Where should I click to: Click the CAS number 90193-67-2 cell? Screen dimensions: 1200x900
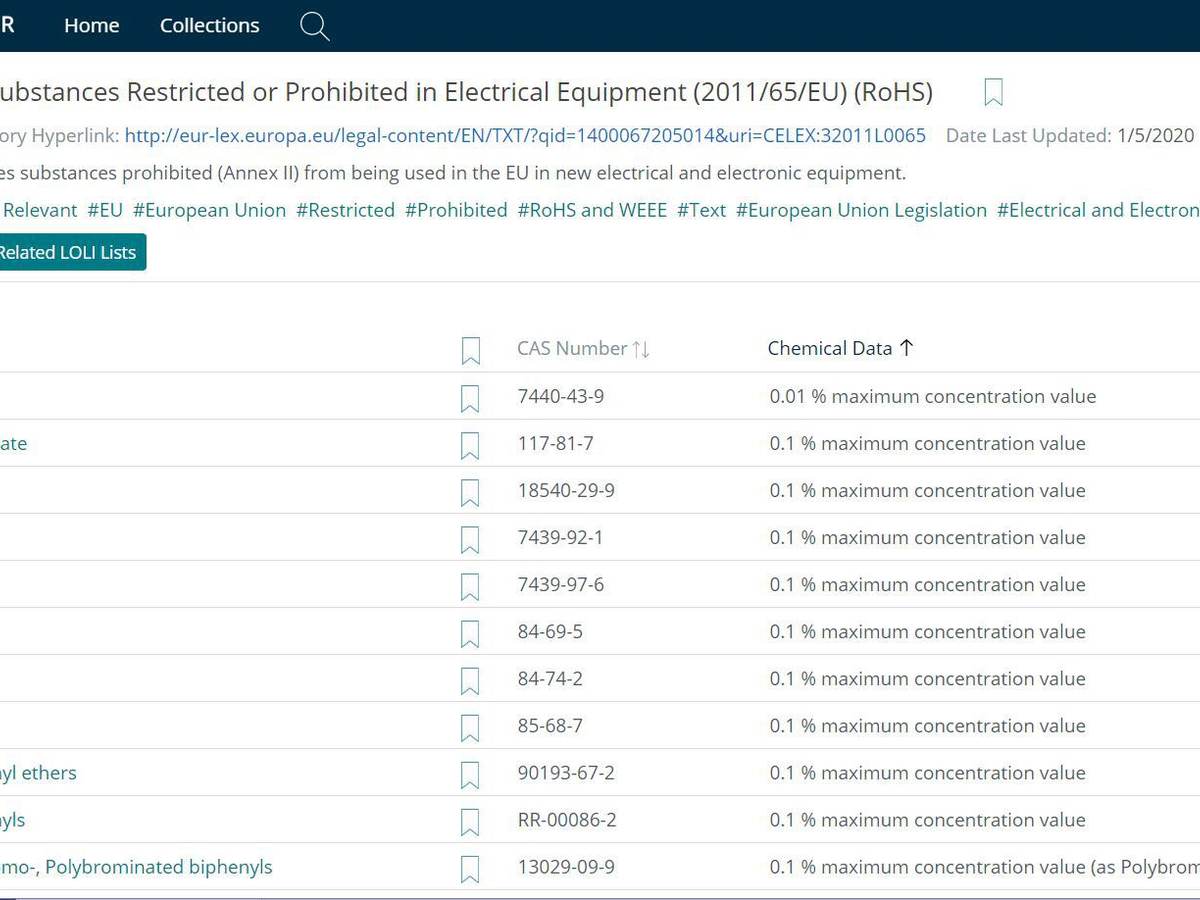[566, 772]
